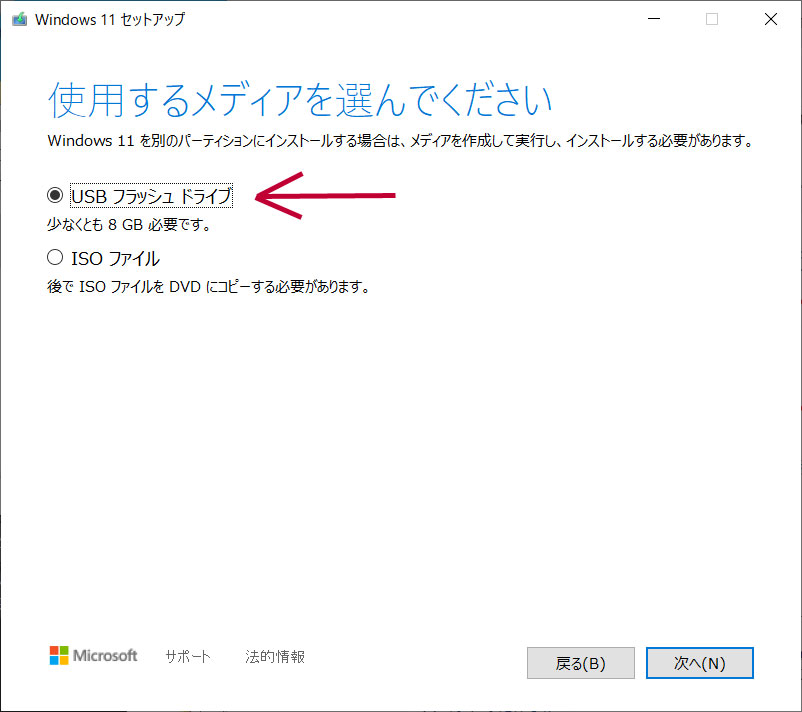Open the サポート link
This screenshot has height=712, width=802.
188,657
